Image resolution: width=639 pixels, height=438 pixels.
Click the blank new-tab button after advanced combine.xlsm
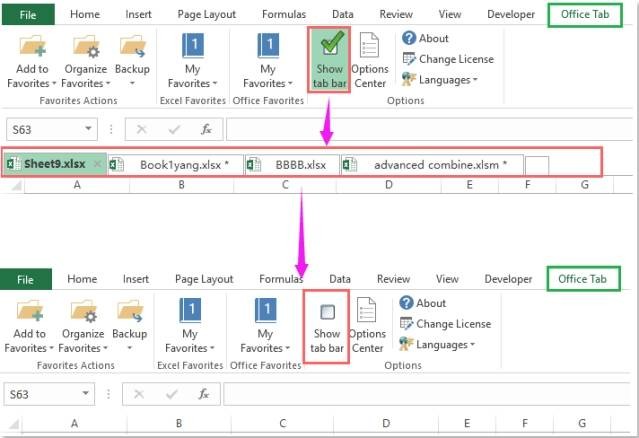537,164
